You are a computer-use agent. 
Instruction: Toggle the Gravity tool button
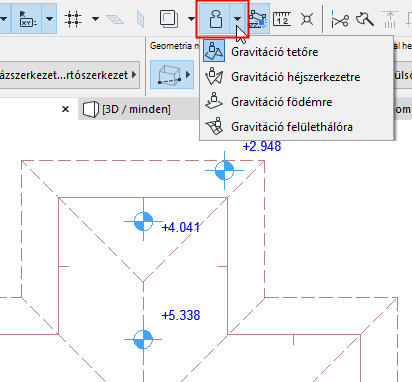[x=215, y=19]
